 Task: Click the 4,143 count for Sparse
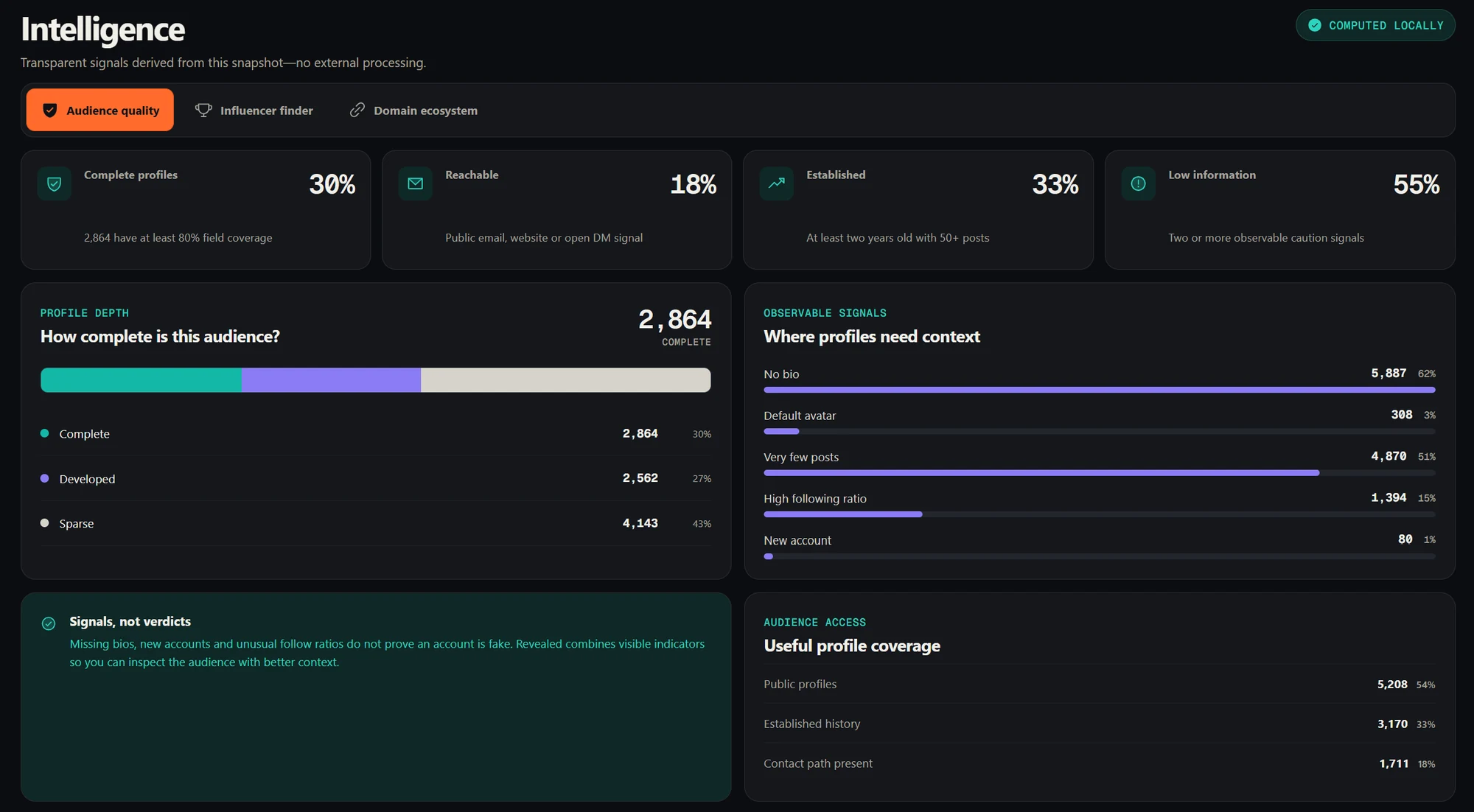pyautogui.click(x=640, y=523)
